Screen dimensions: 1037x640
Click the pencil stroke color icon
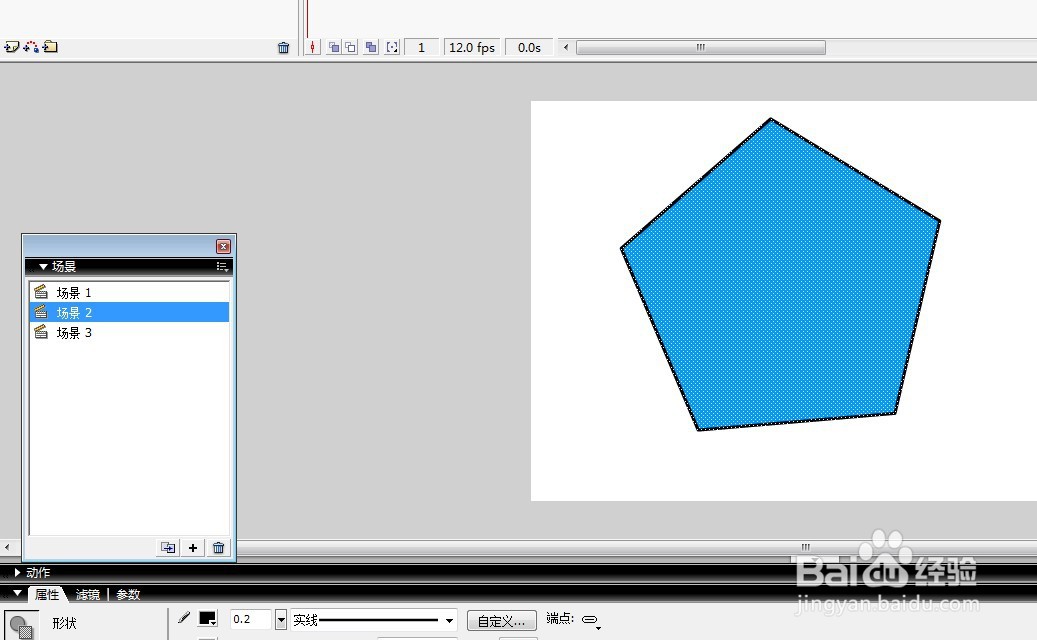(x=185, y=618)
